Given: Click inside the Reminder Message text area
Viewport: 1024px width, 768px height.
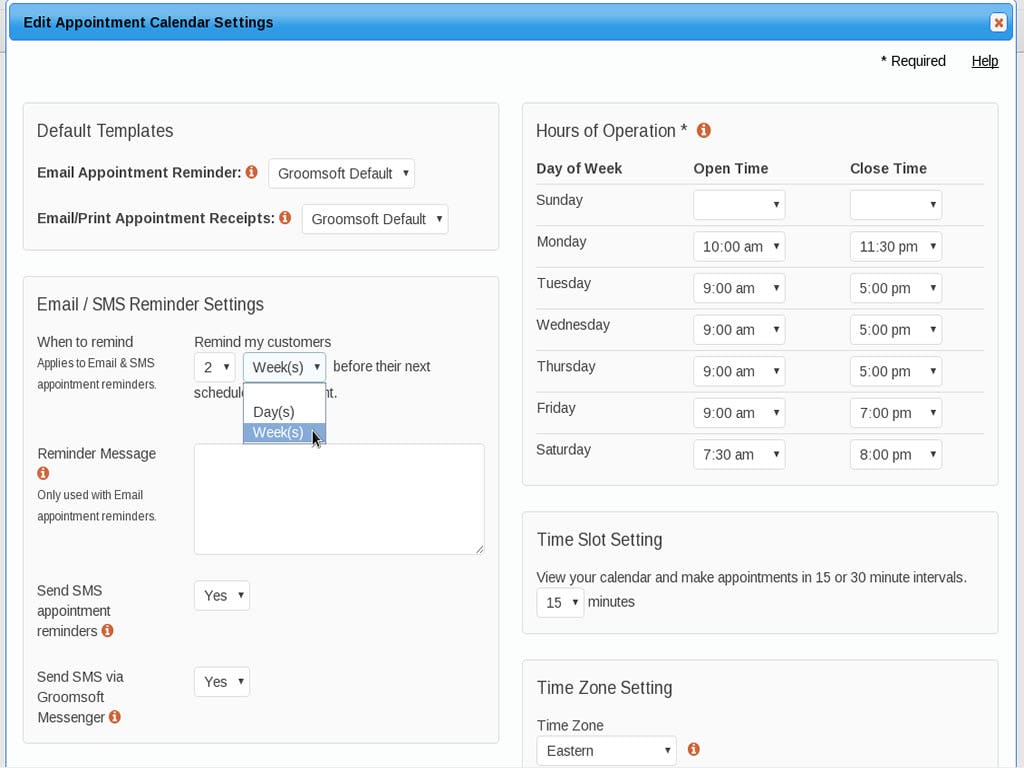Looking at the screenshot, I should pyautogui.click(x=338, y=497).
